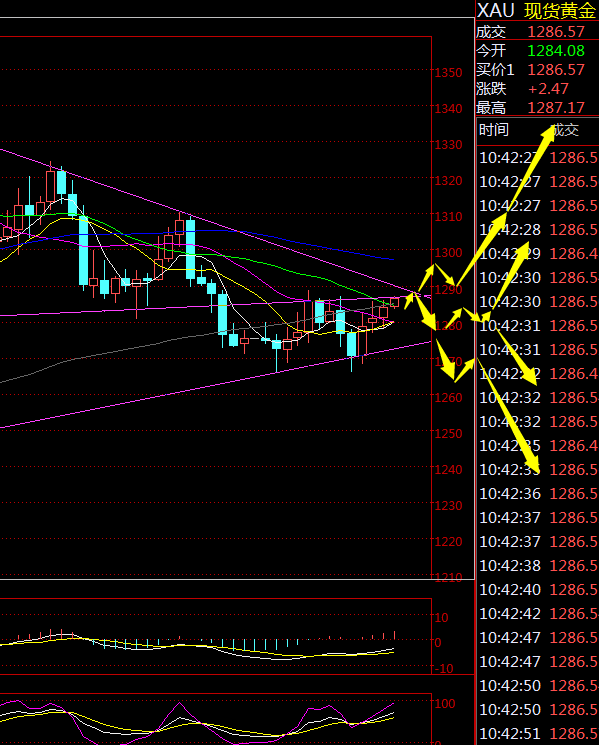
Task: Click the 买价1 bid price value
Action: pyautogui.click(x=556, y=70)
